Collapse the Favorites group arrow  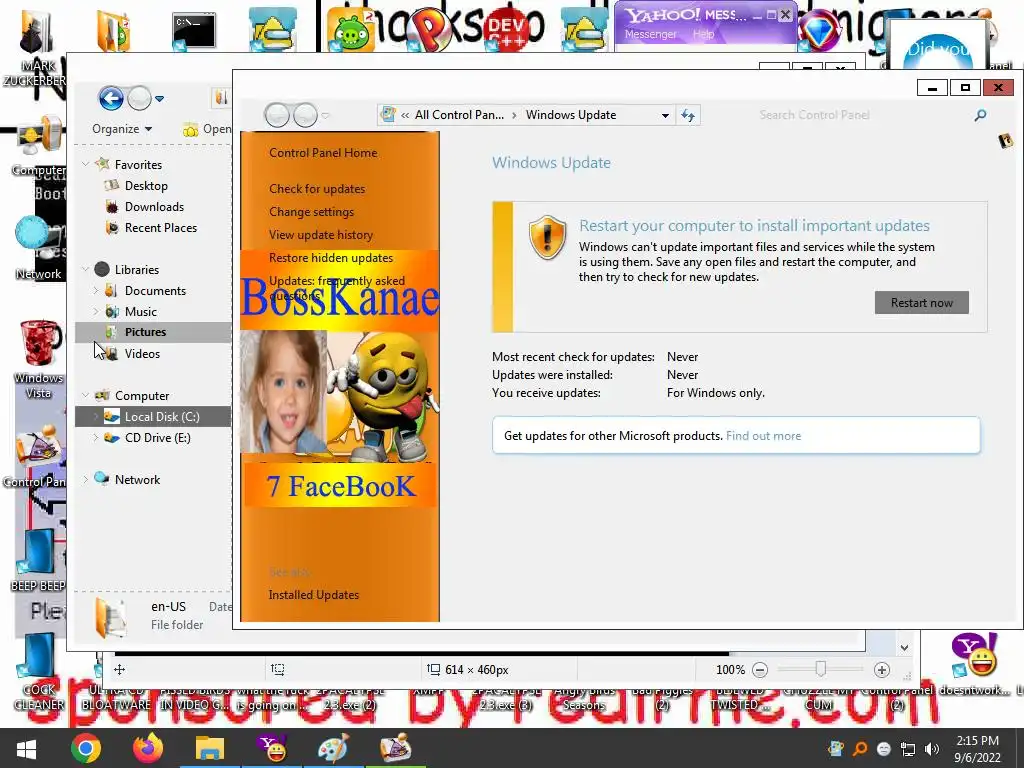click(86, 165)
